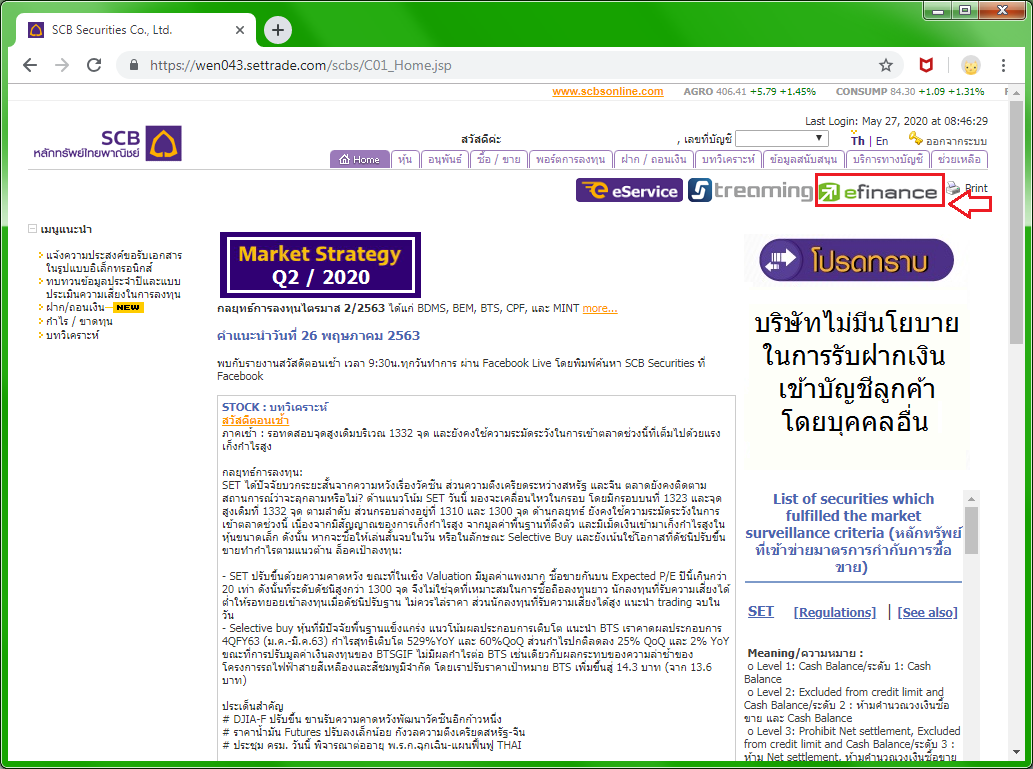The width and height of the screenshot is (1033, 769).
Task: Open the eService banner
Action: point(629,190)
